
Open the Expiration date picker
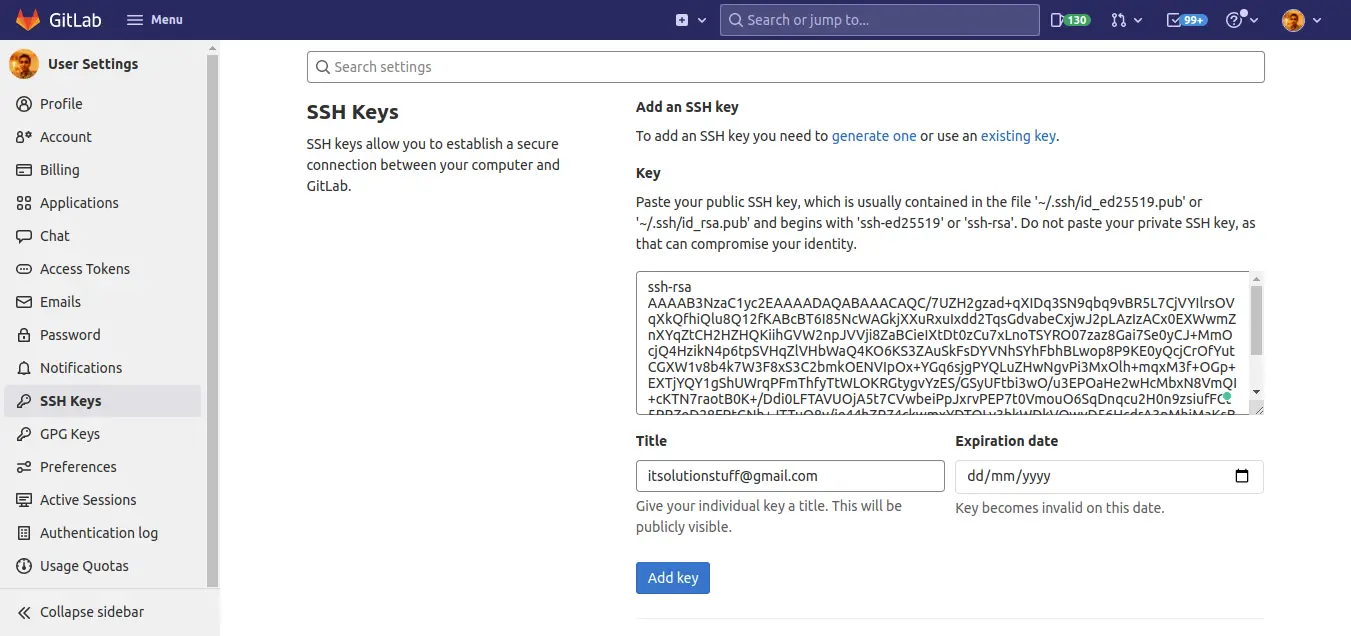(1242, 476)
